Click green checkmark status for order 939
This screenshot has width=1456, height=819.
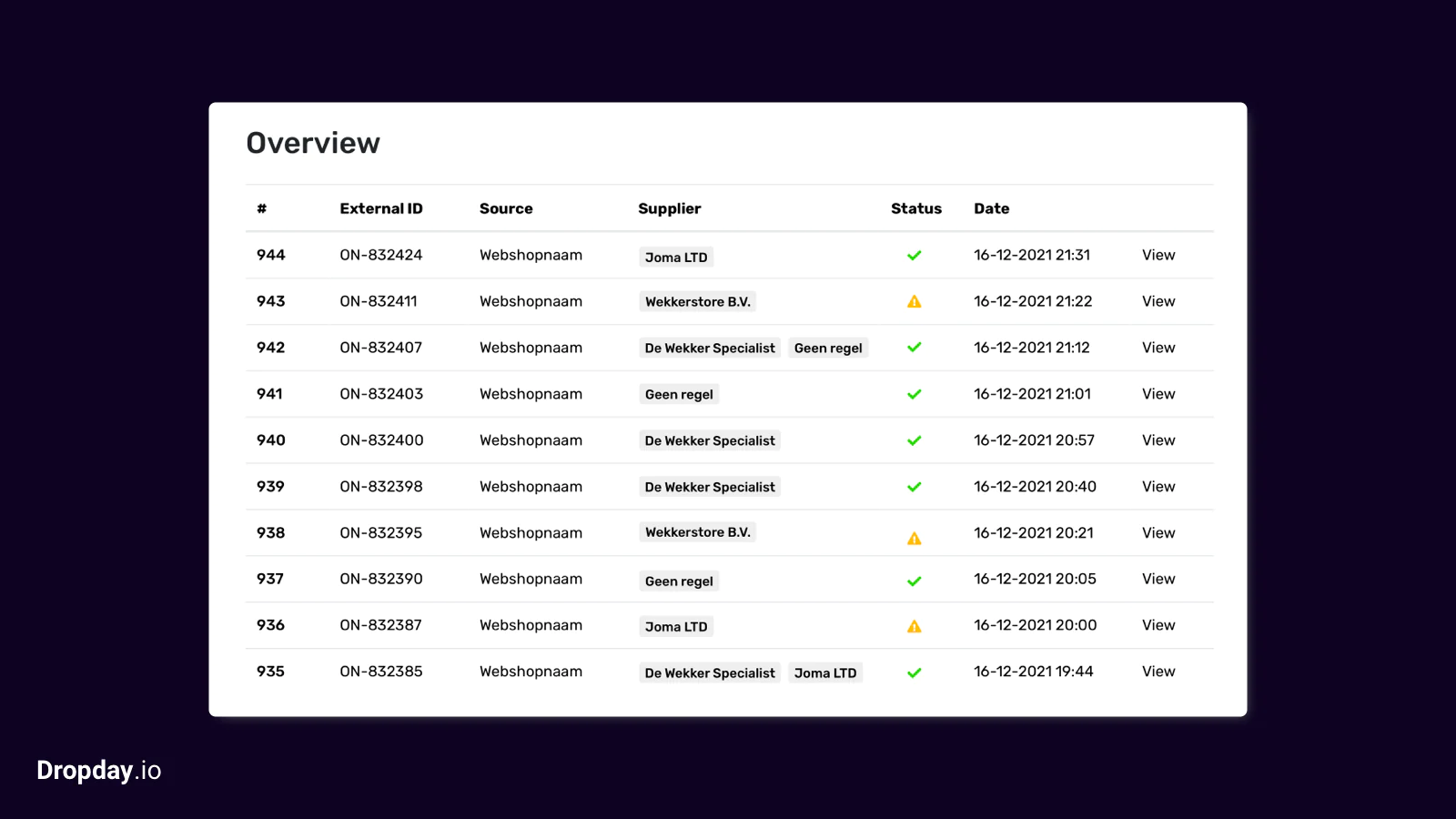(915, 487)
